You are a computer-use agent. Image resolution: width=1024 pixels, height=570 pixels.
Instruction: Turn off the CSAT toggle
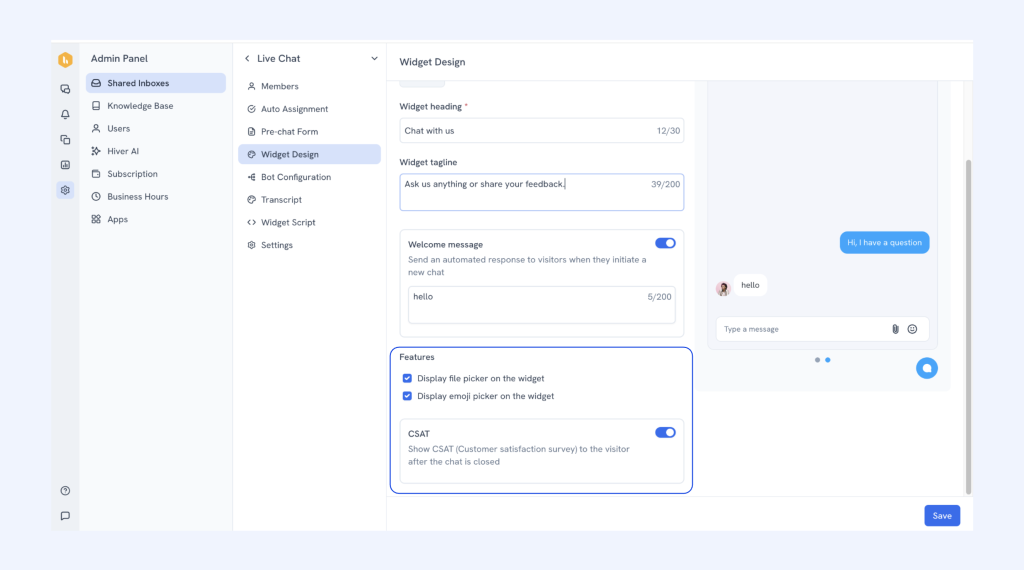pyautogui.click(x=665, y=433)
